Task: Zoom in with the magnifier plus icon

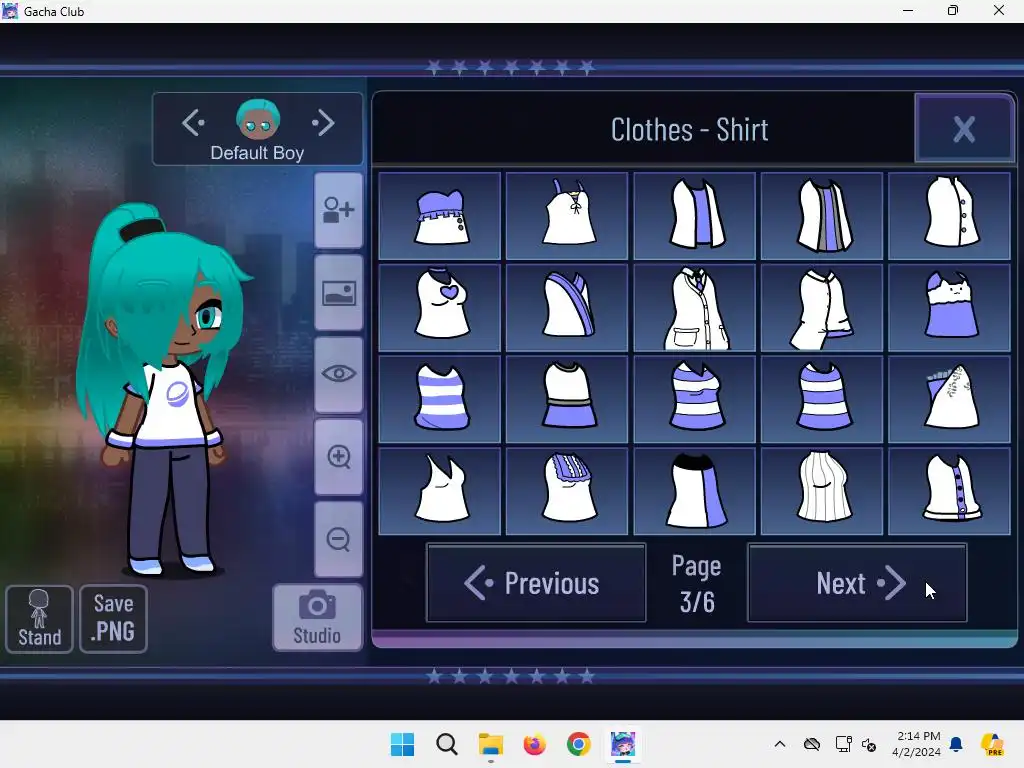Action: 338,456
